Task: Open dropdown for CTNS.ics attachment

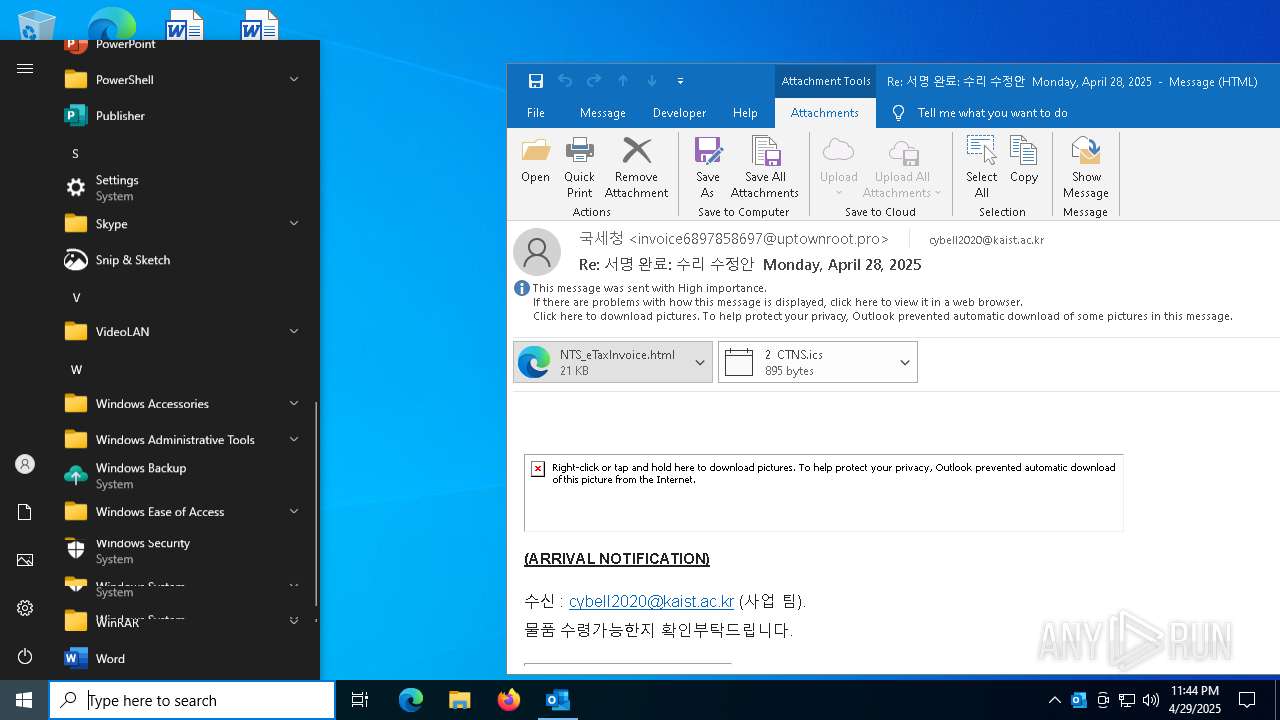Action: pos(905,362)
